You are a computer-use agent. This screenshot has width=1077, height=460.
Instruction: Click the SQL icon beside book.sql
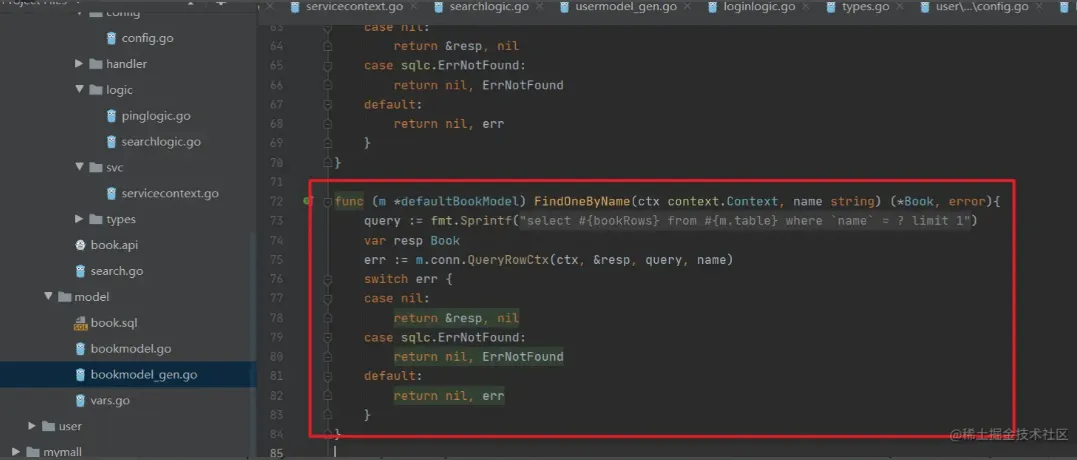pos(80,323)
